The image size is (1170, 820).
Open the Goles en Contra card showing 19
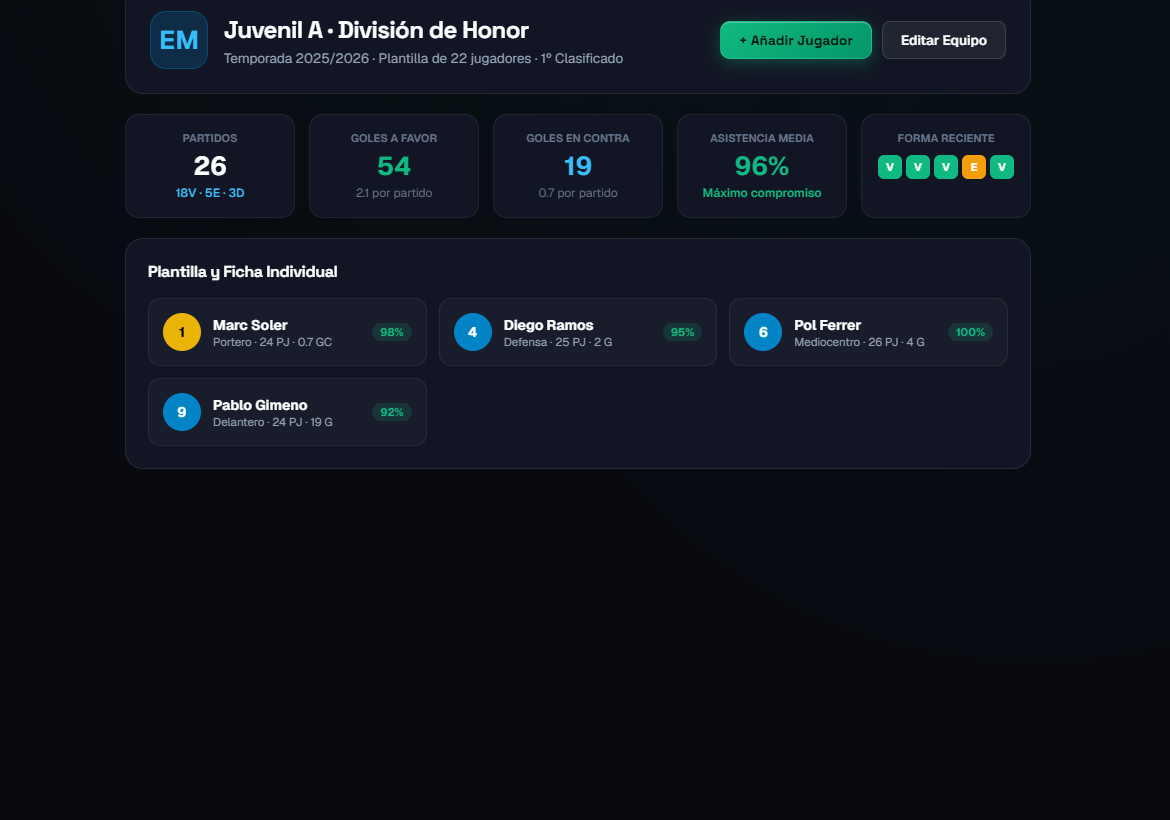coord(578,166)
